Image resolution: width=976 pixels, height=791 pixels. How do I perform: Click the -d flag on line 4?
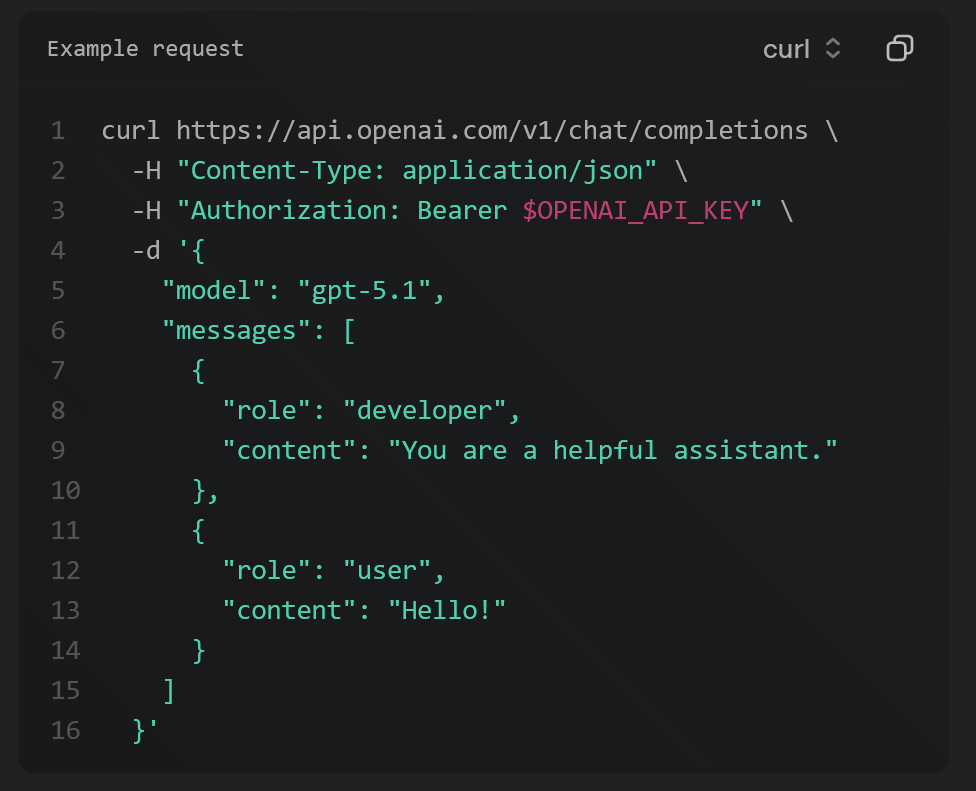pyautogui.click(x=146, y=251)
